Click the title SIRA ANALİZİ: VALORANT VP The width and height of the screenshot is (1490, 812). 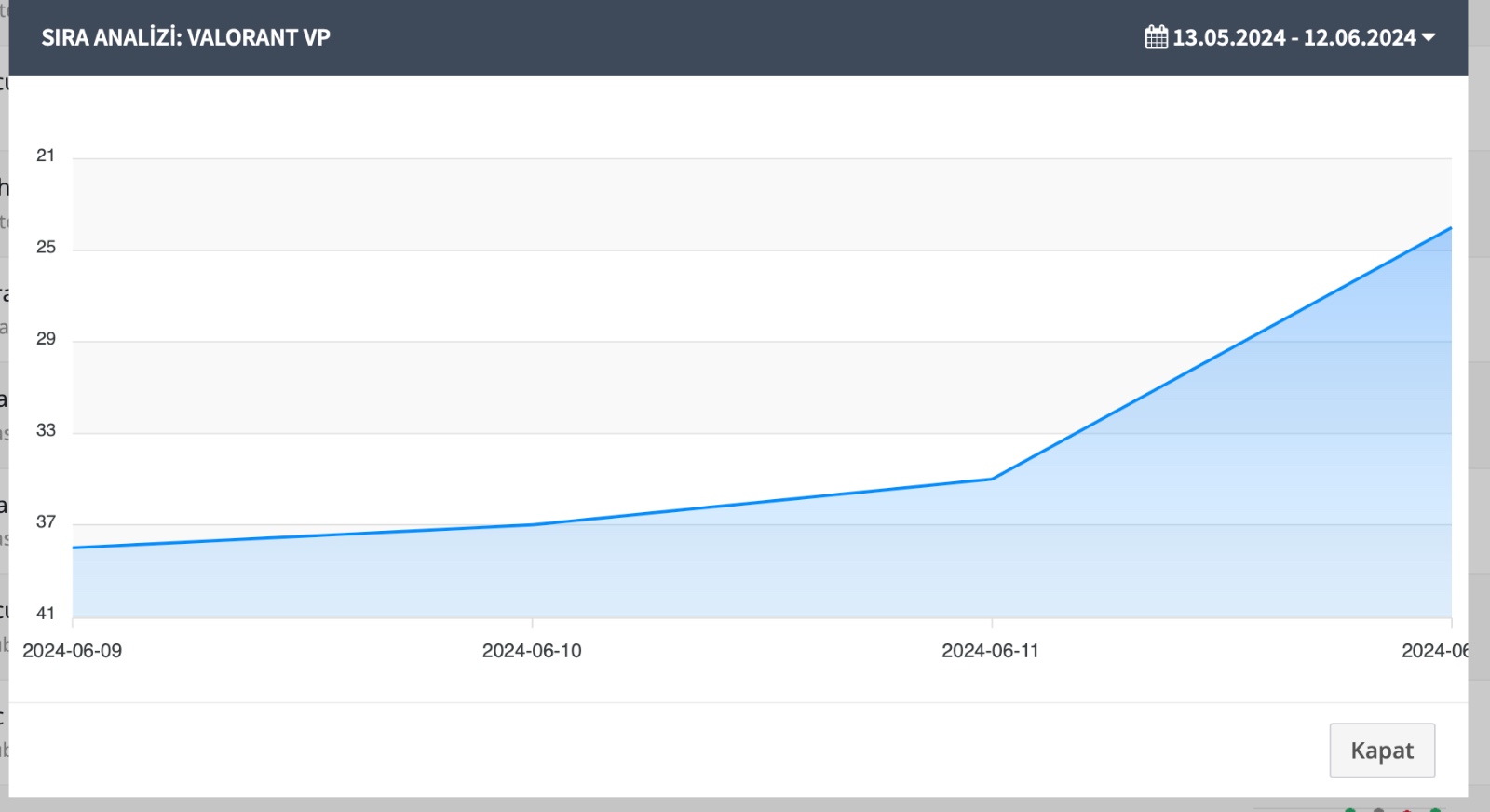click(x=186, y=37)
